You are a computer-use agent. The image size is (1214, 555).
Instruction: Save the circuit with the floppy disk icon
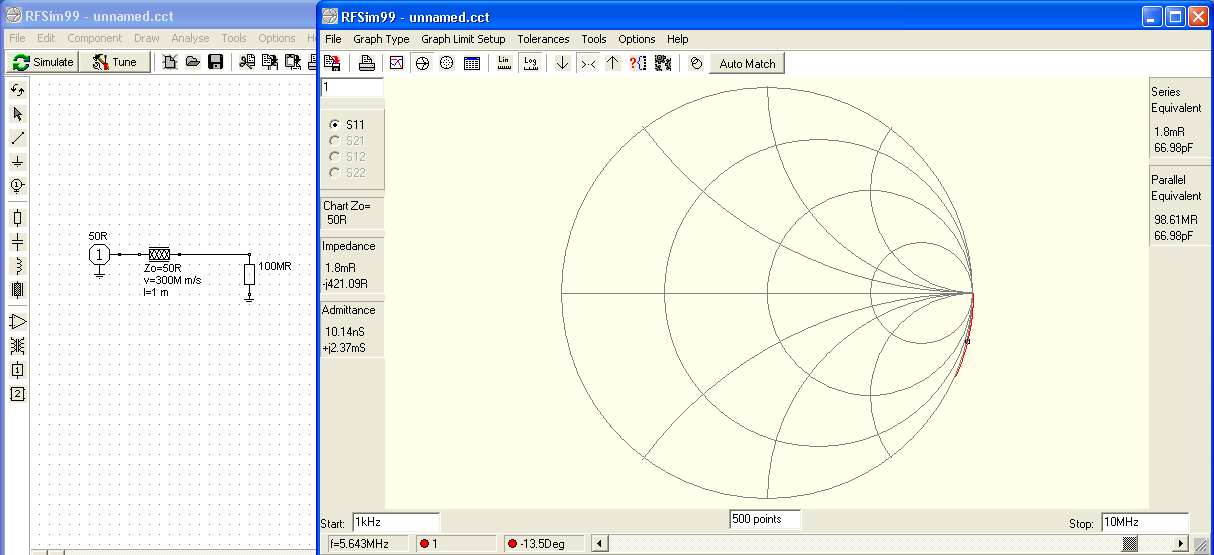pyautogui.click(x=215, y=62)
